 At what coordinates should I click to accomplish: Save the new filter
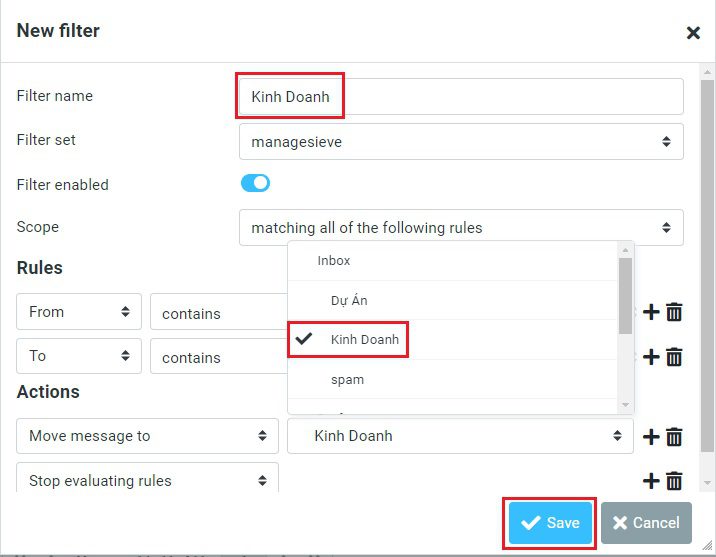point(550,523)
